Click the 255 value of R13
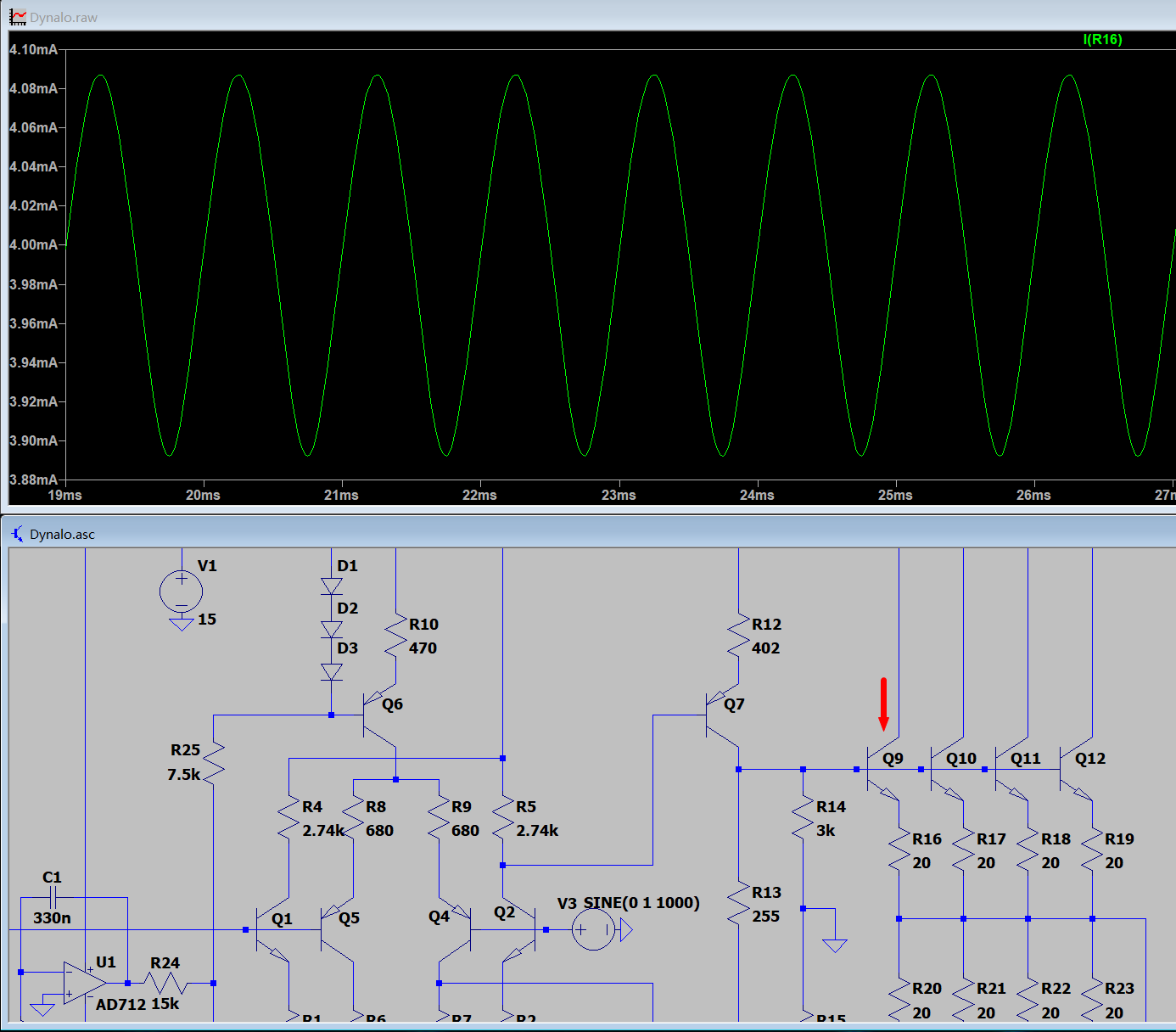The height and width of the screenshot is (1032, 1176). 766,917
